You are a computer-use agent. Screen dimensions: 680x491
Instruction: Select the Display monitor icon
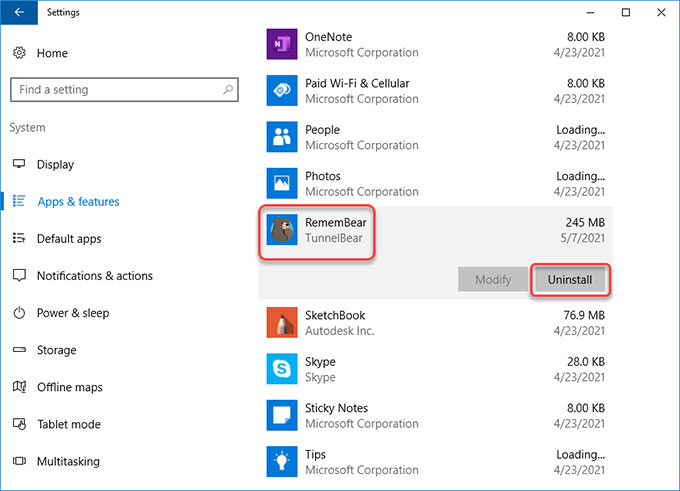point(19,164)
